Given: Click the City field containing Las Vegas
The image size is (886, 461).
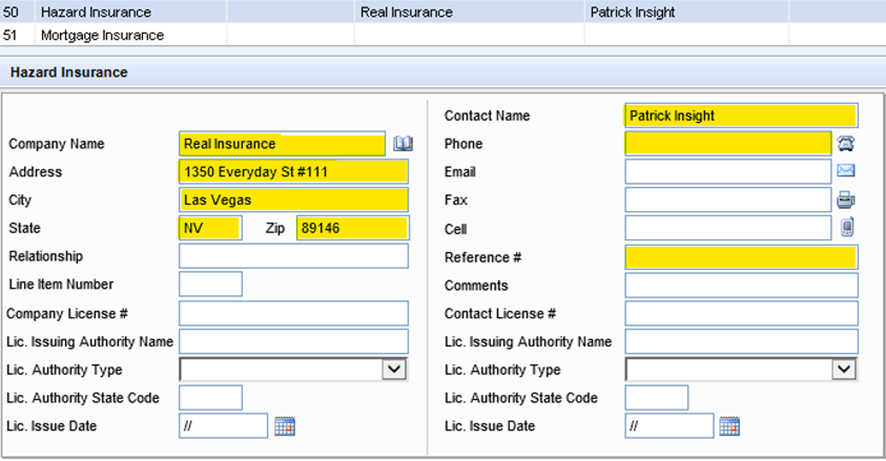Looking at the screenshot, I should pyautogui.click(x=293, y=200).
